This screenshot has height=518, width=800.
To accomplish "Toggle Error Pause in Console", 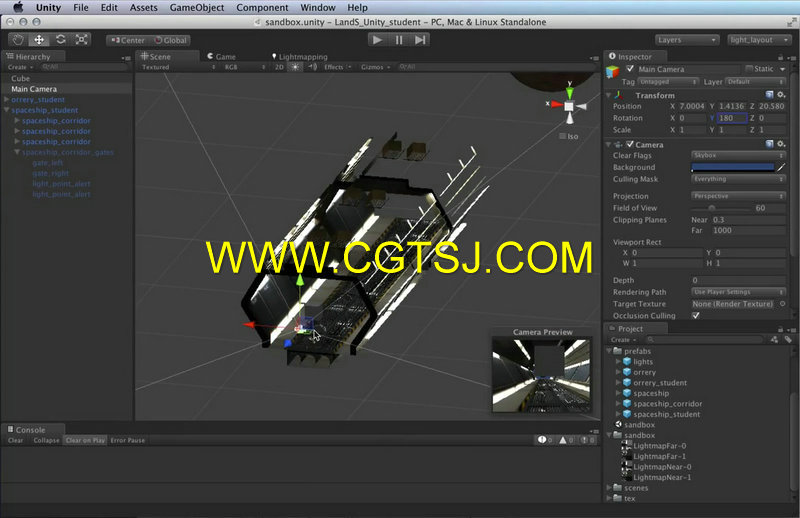I will coord(128,440).
